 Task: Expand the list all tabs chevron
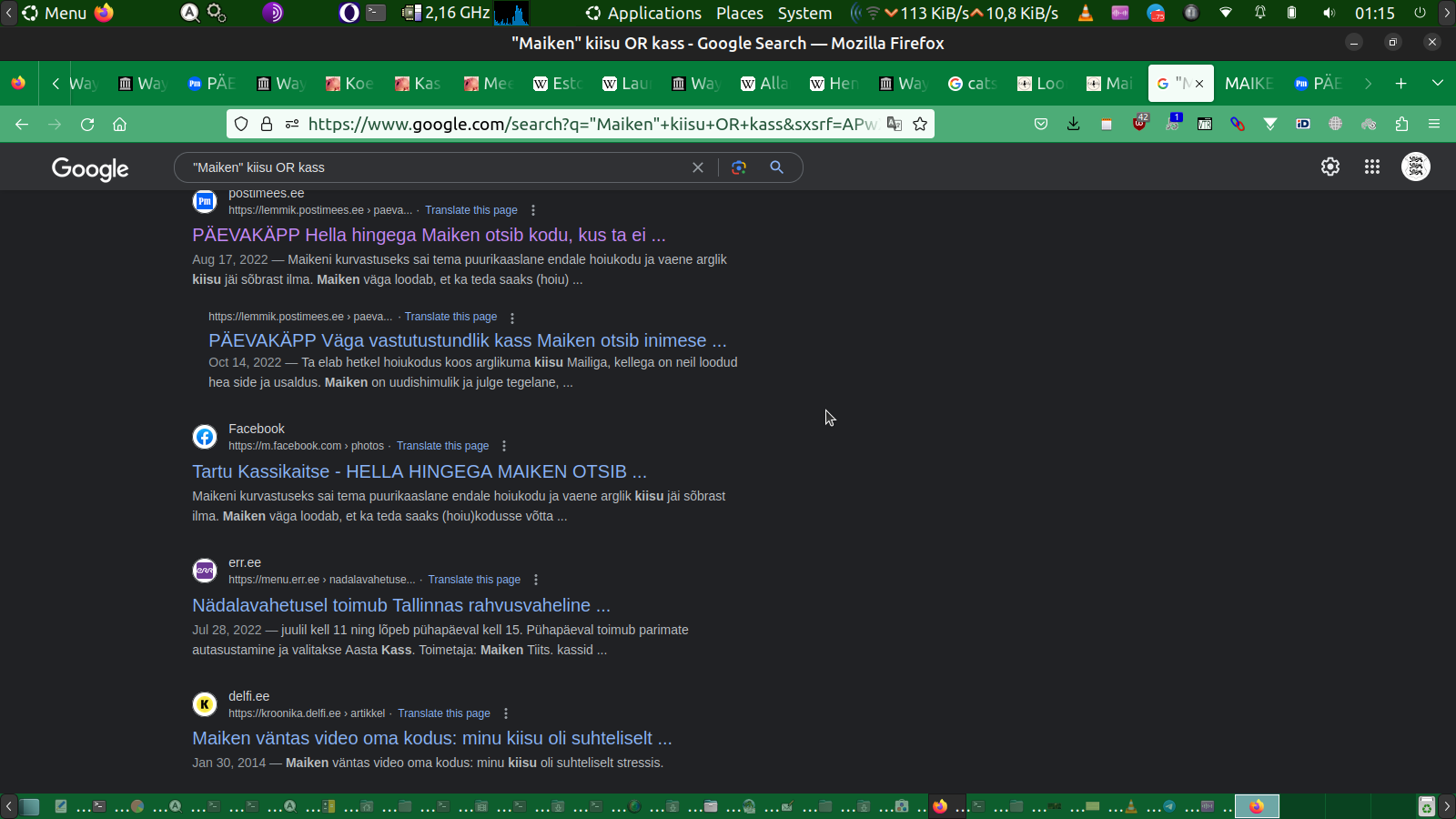pyautogui.click(x=1438, y=84)
